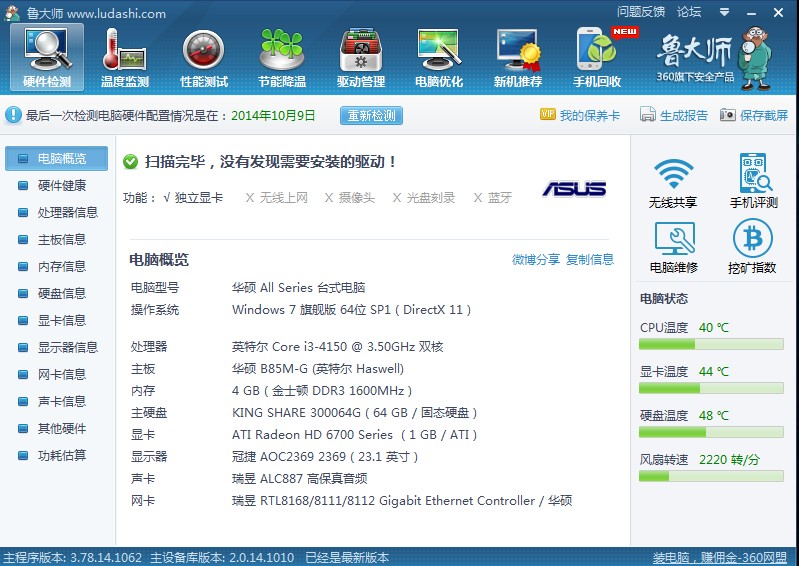
Task: Click memory value 4 GB 金士顿 DDR3
Action: (322, 391)
